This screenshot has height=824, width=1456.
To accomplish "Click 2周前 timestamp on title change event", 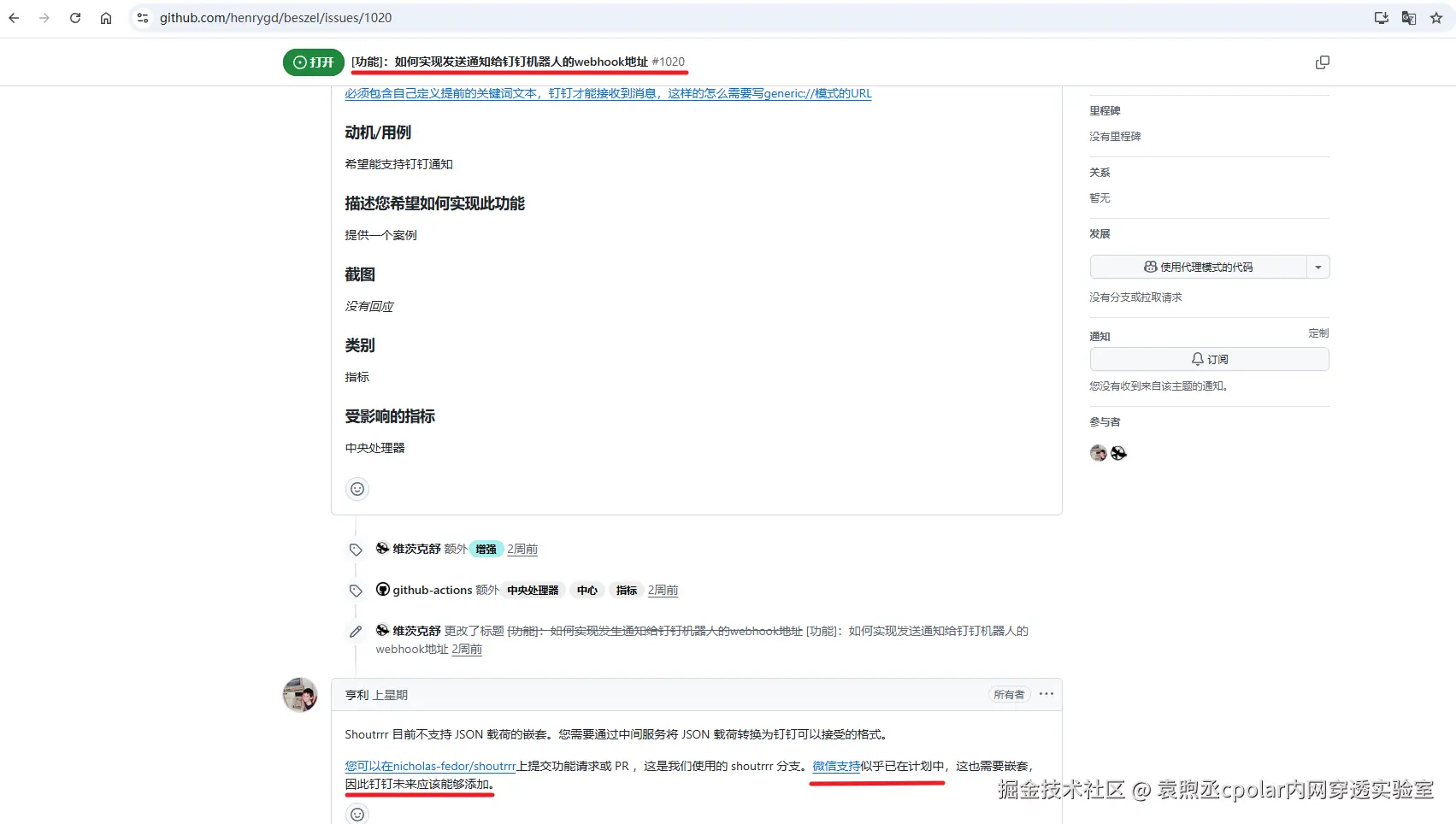I will [467, 650].
